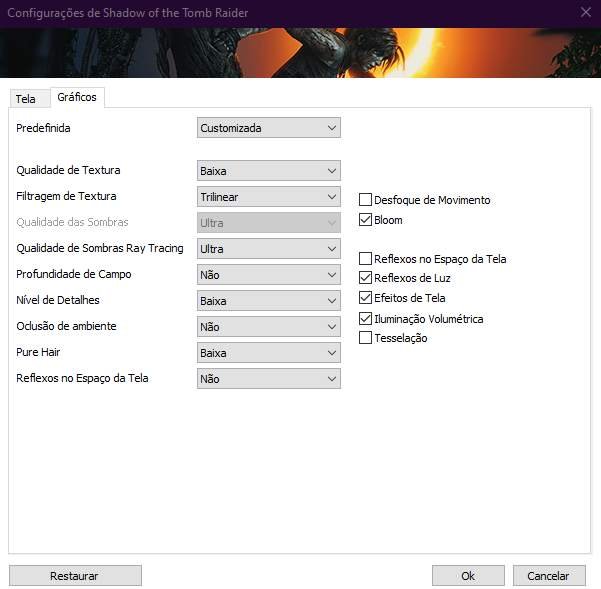Enable Reflexos no Espaço da Tela checkbox
This screenshot has width=601, height=589.
click(x=366, y=259)
